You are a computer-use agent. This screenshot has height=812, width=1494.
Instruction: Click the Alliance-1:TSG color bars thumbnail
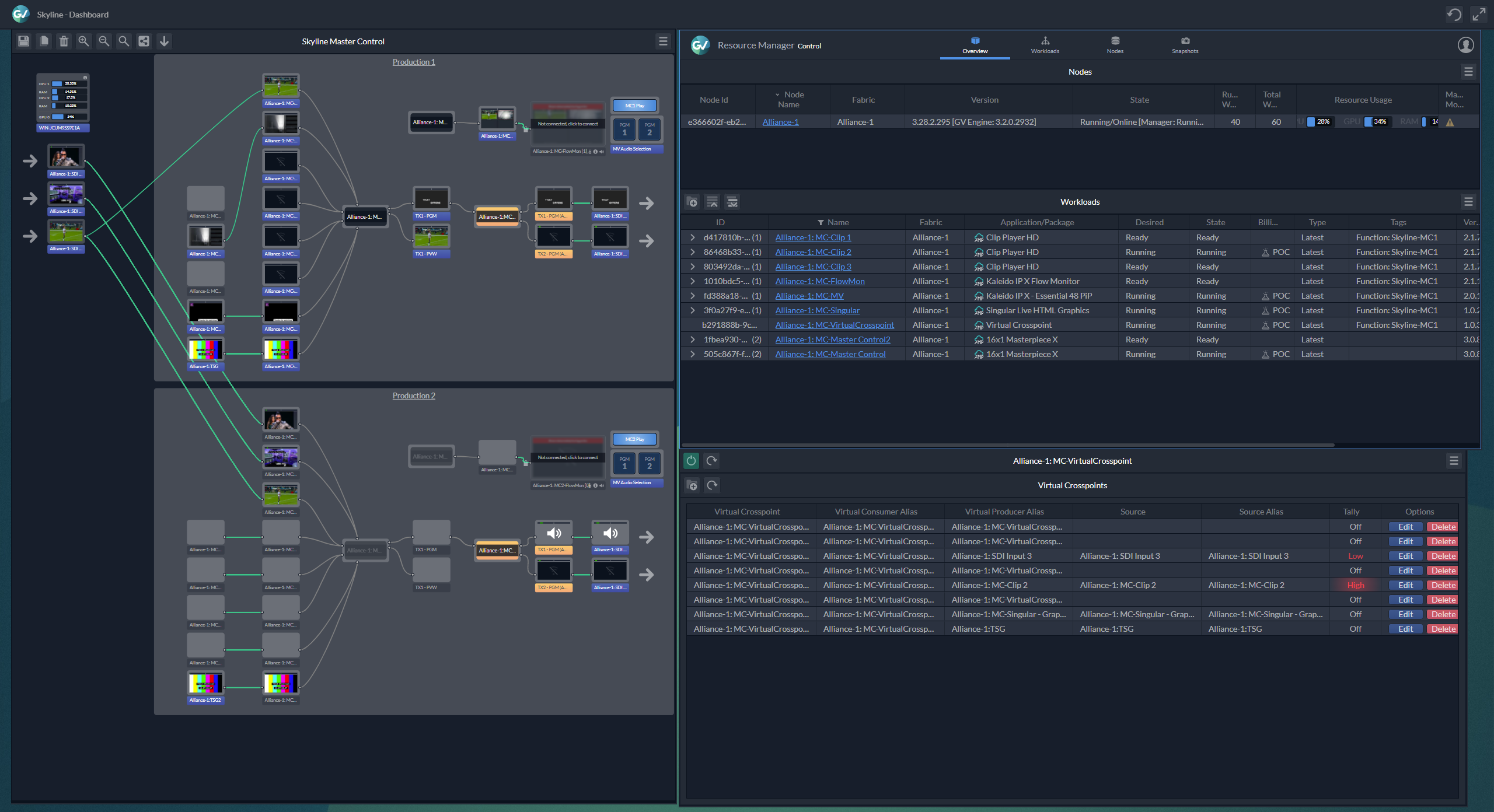click(205, 350)
